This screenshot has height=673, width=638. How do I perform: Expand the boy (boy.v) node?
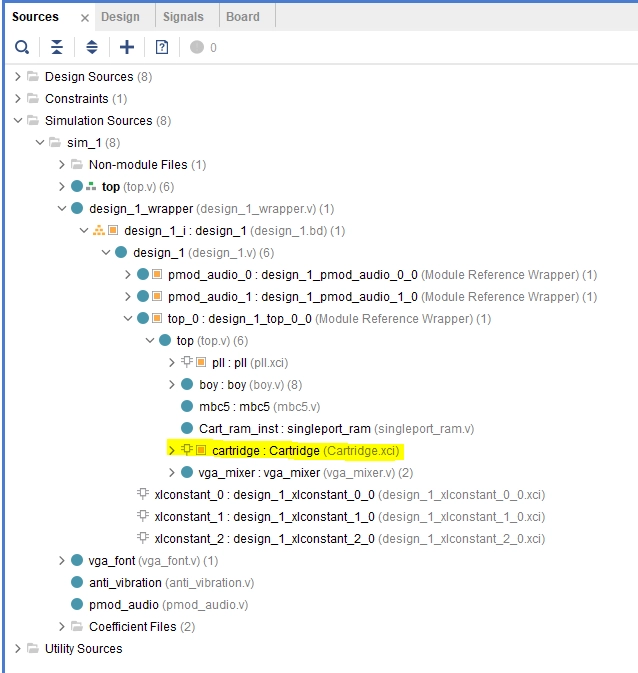click(x=172, y=385)
